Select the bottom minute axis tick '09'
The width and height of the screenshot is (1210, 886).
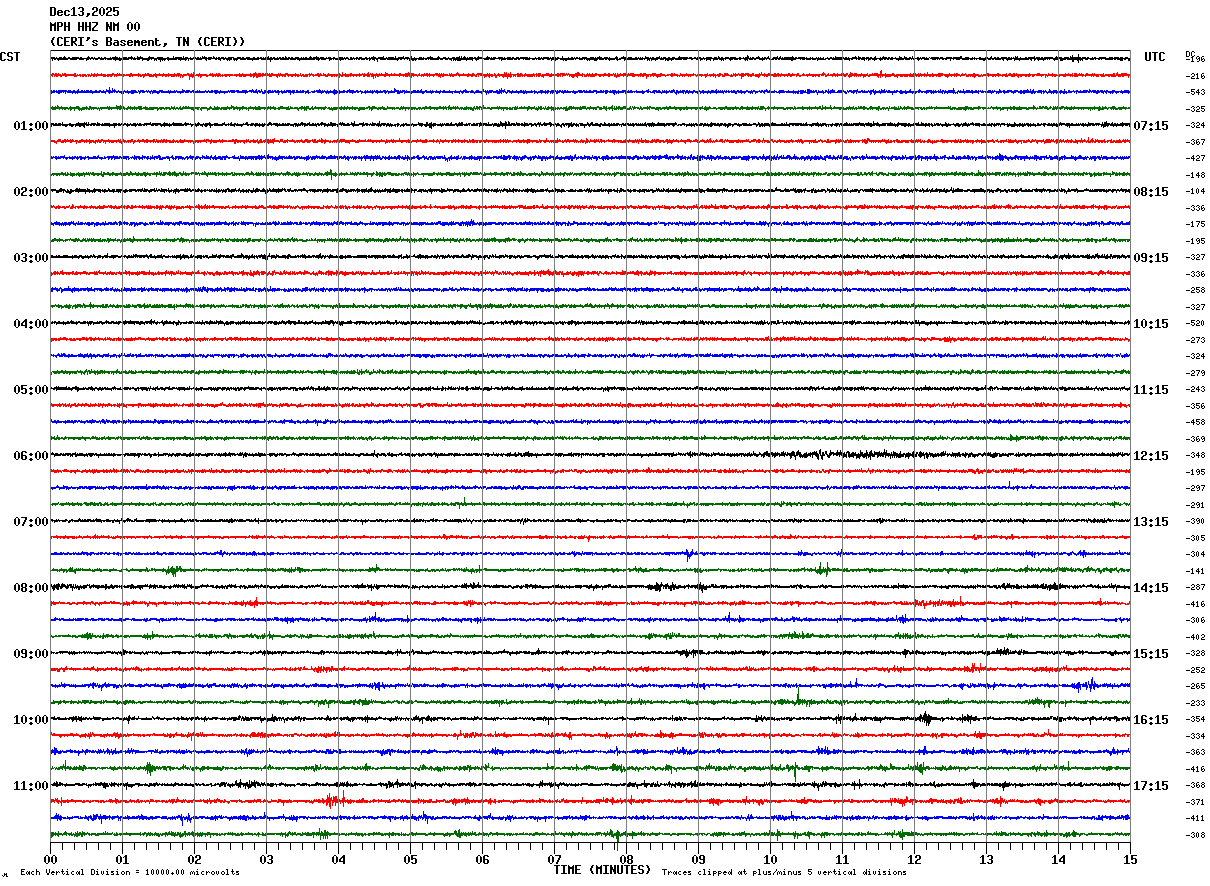pos(698,859)
